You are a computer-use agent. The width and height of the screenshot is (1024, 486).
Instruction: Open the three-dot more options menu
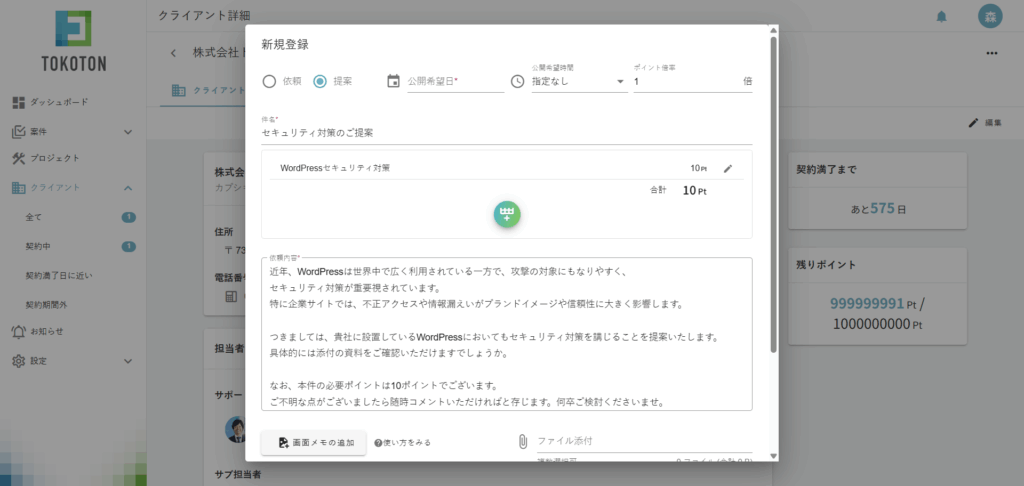click(991, 53)
